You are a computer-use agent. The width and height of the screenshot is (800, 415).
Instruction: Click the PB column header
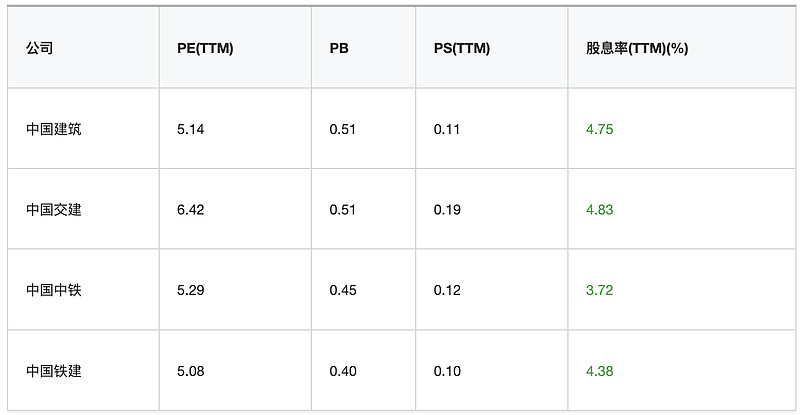point(339,48)
